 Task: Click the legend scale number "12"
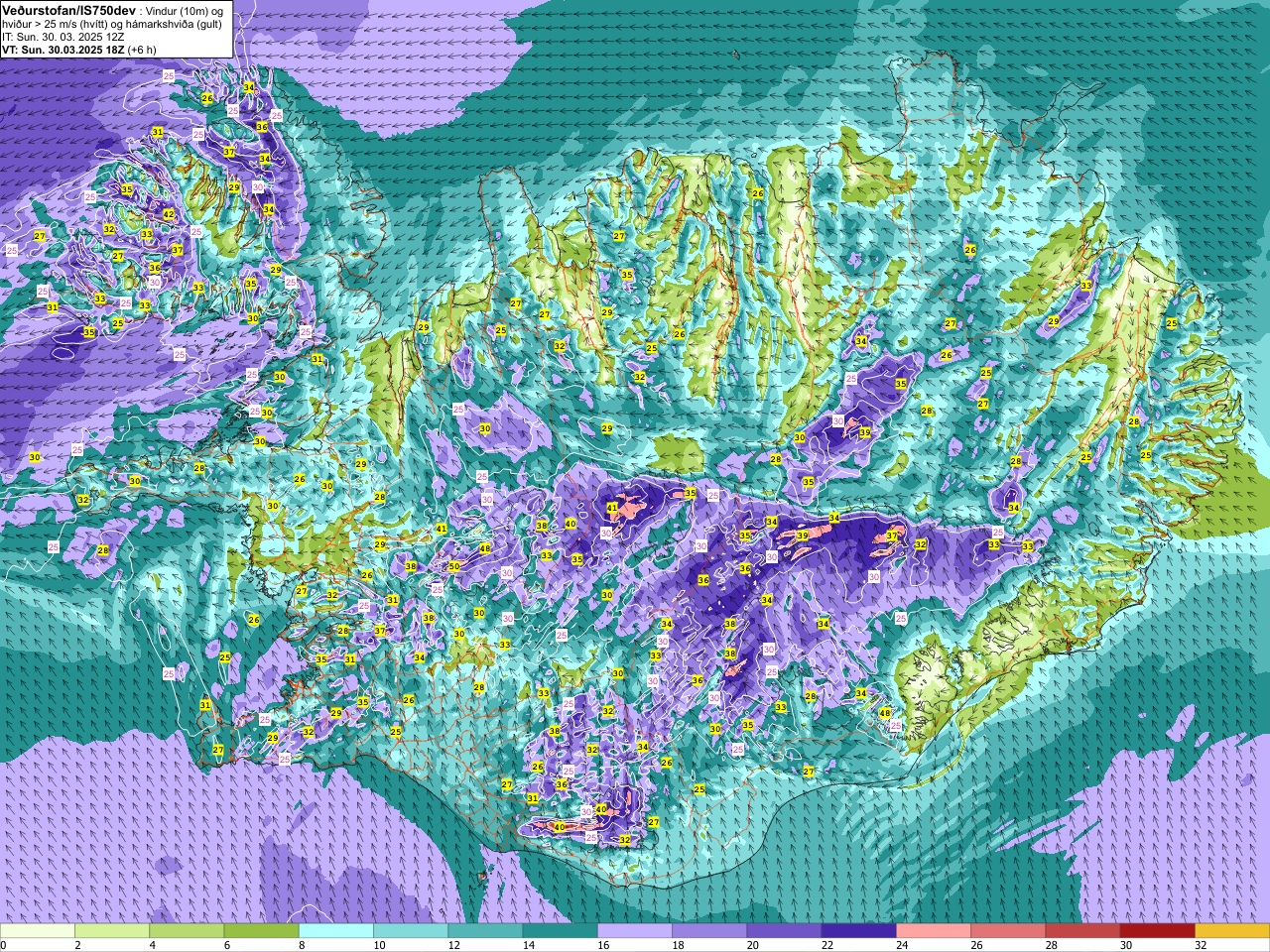pos(453,945)
